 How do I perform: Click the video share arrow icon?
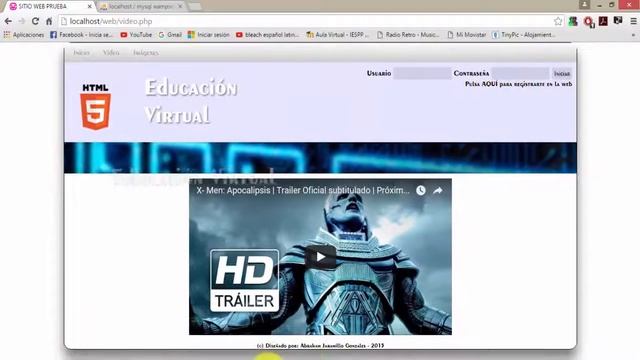click(x=438, y=190)
